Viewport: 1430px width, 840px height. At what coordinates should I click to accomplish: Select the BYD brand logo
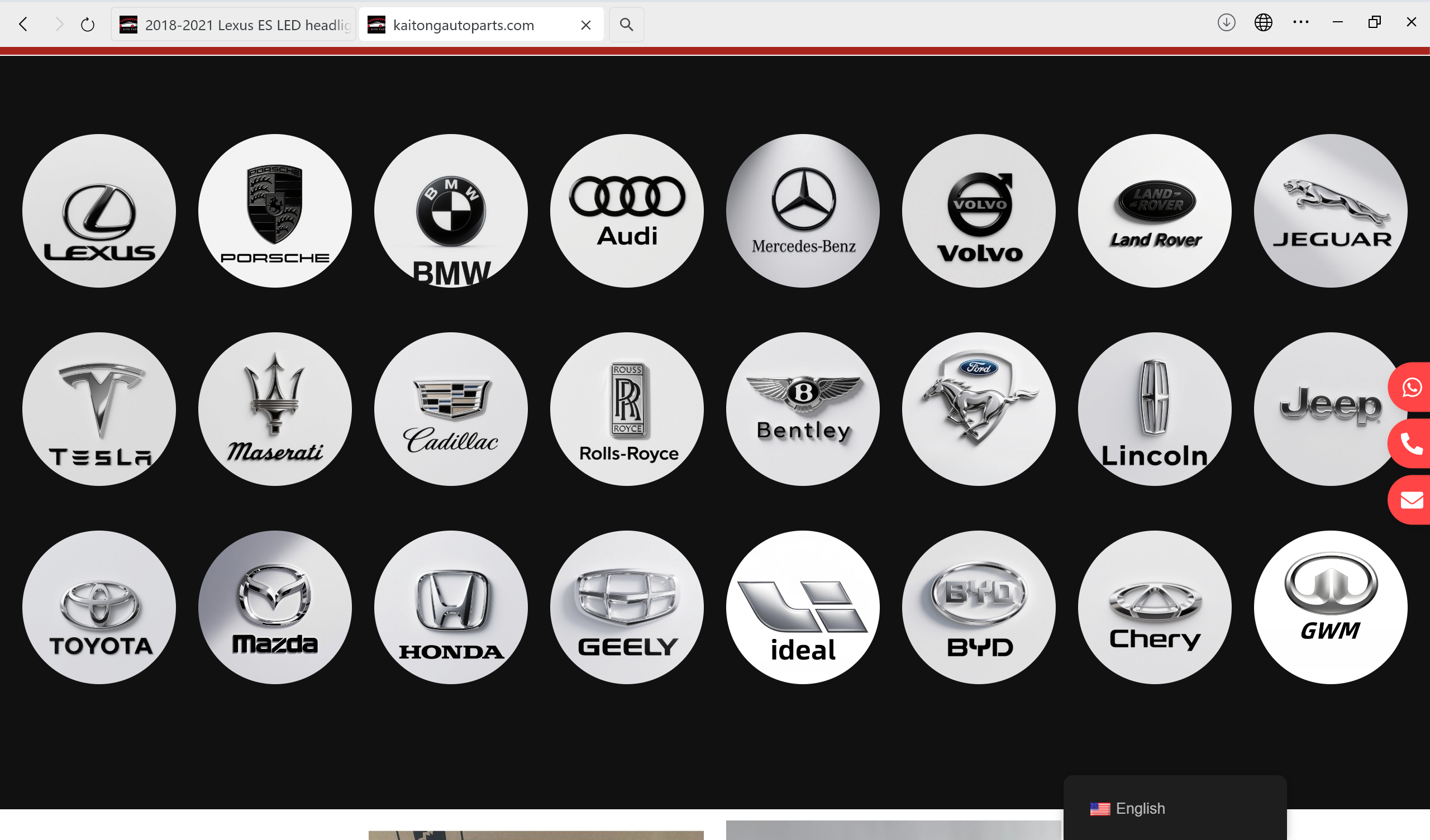[978, 607]
